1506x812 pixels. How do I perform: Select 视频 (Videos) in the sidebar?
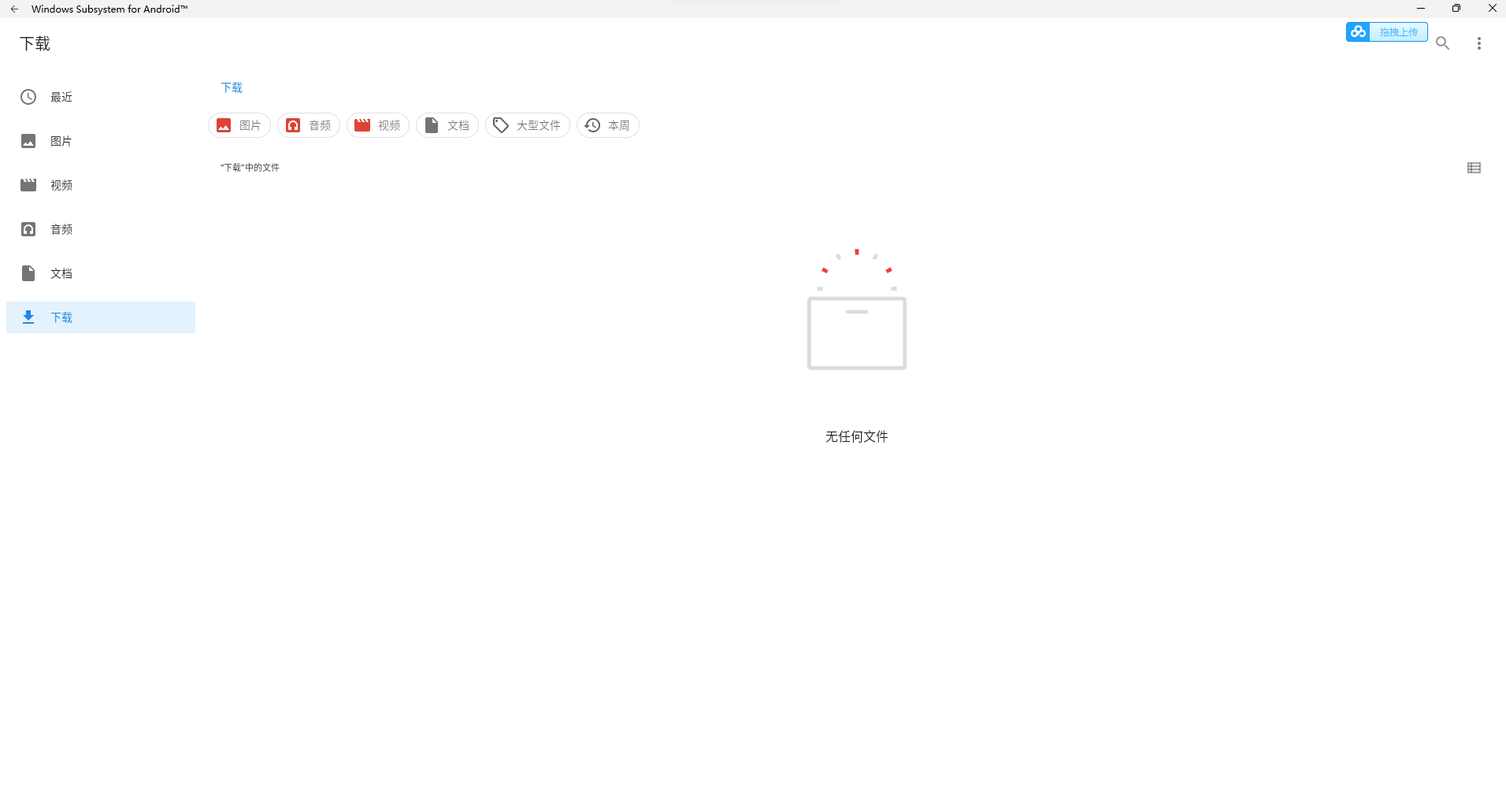tap(61, 185)
